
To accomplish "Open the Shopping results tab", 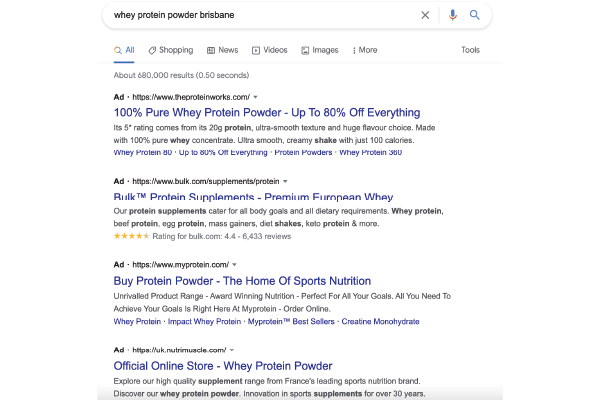I will click(171, 50).
